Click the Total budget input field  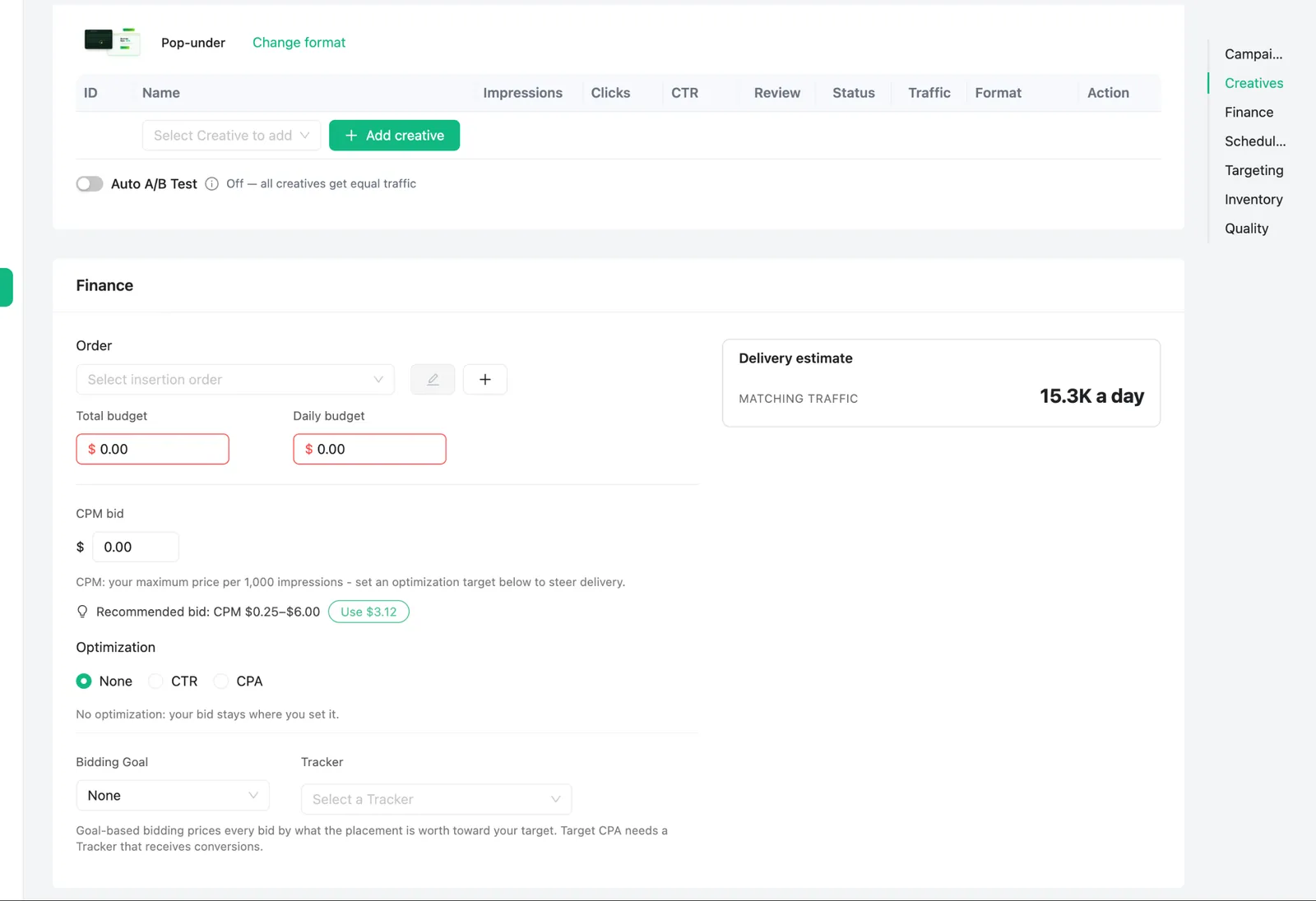pos(152,449)
